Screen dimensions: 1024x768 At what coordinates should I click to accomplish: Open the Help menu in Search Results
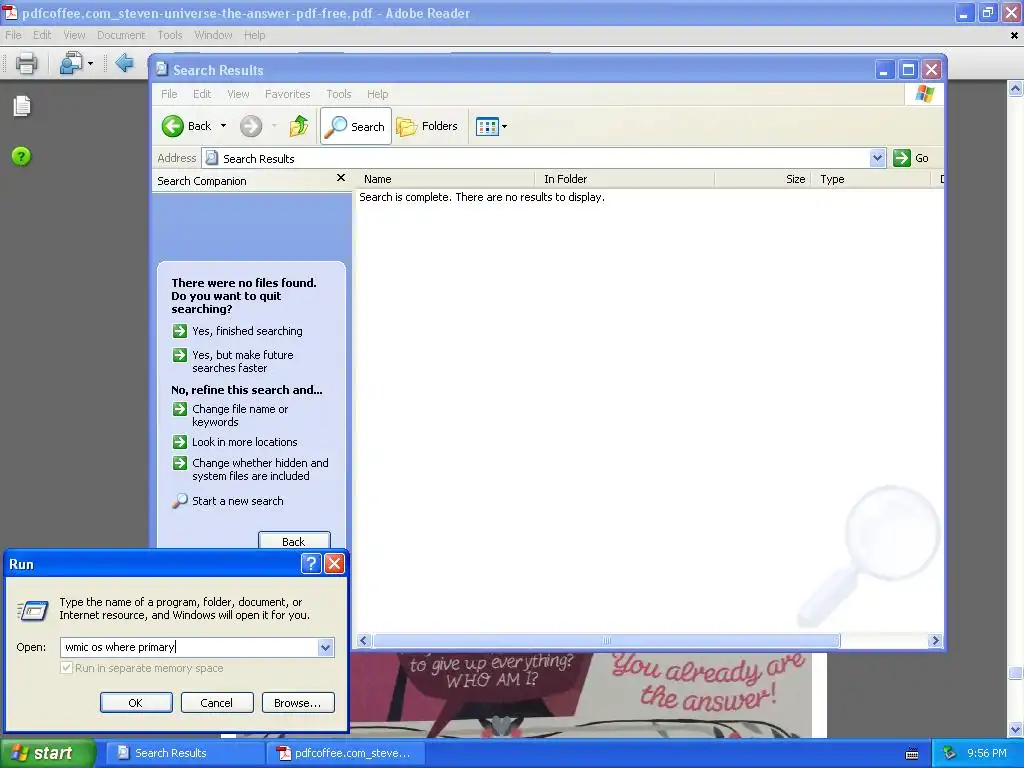tap(377, 94)
